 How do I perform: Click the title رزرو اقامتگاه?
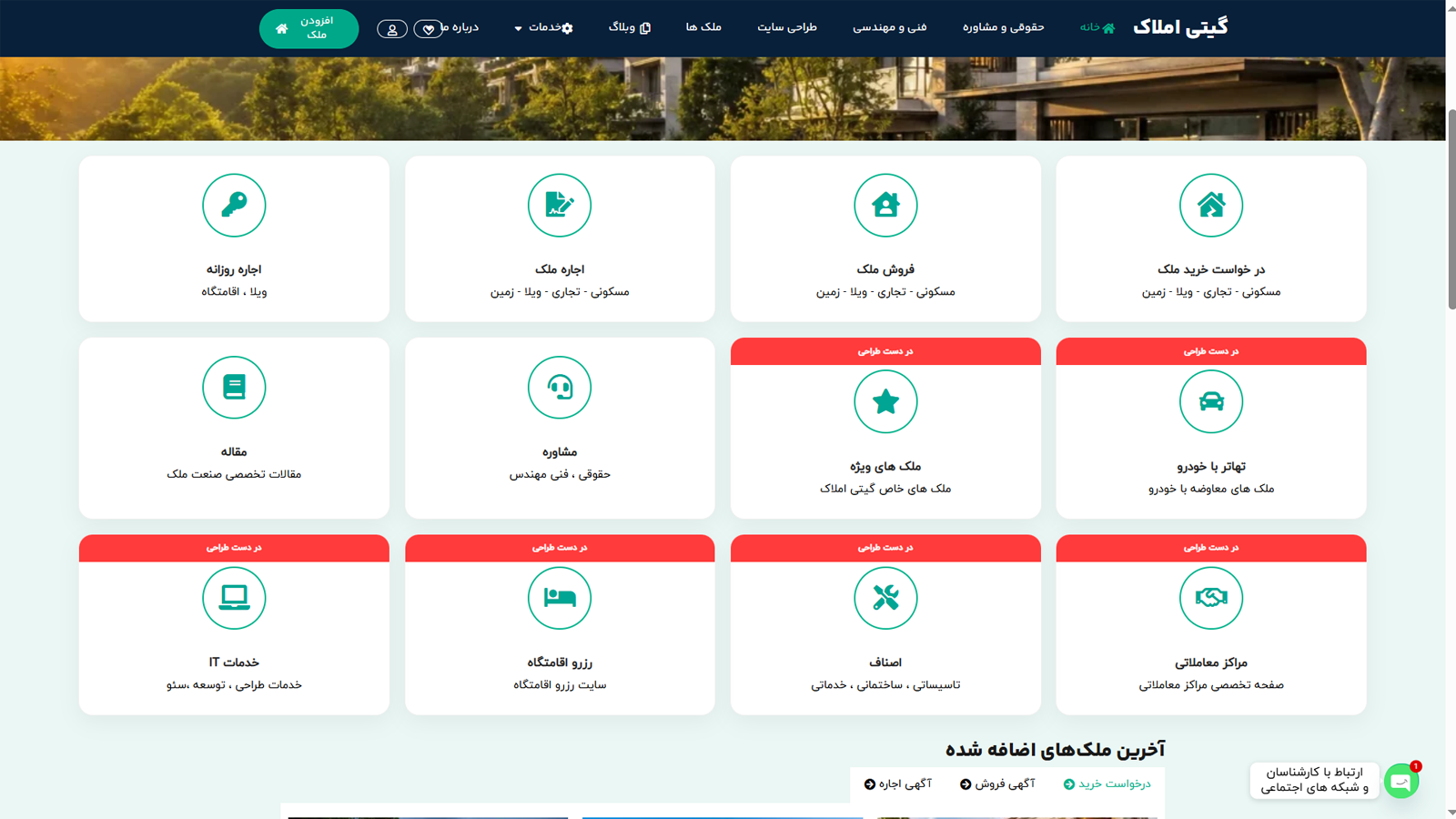tap(560, 662)
